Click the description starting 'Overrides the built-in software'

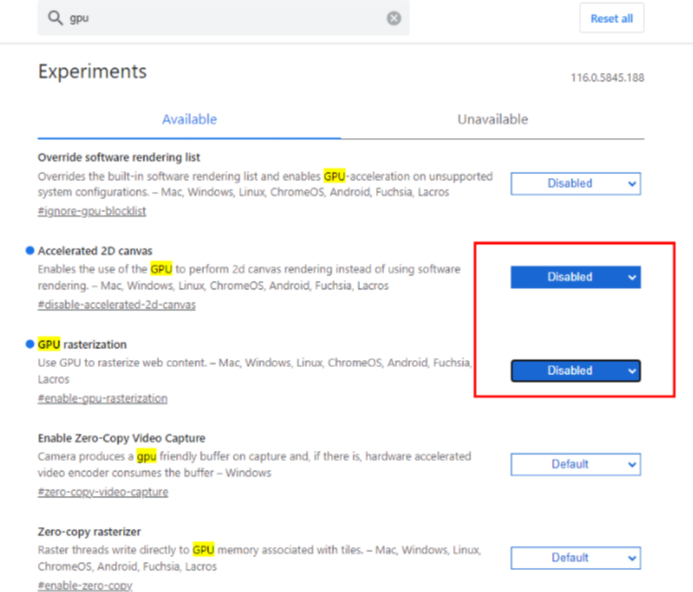coord(265,184)
